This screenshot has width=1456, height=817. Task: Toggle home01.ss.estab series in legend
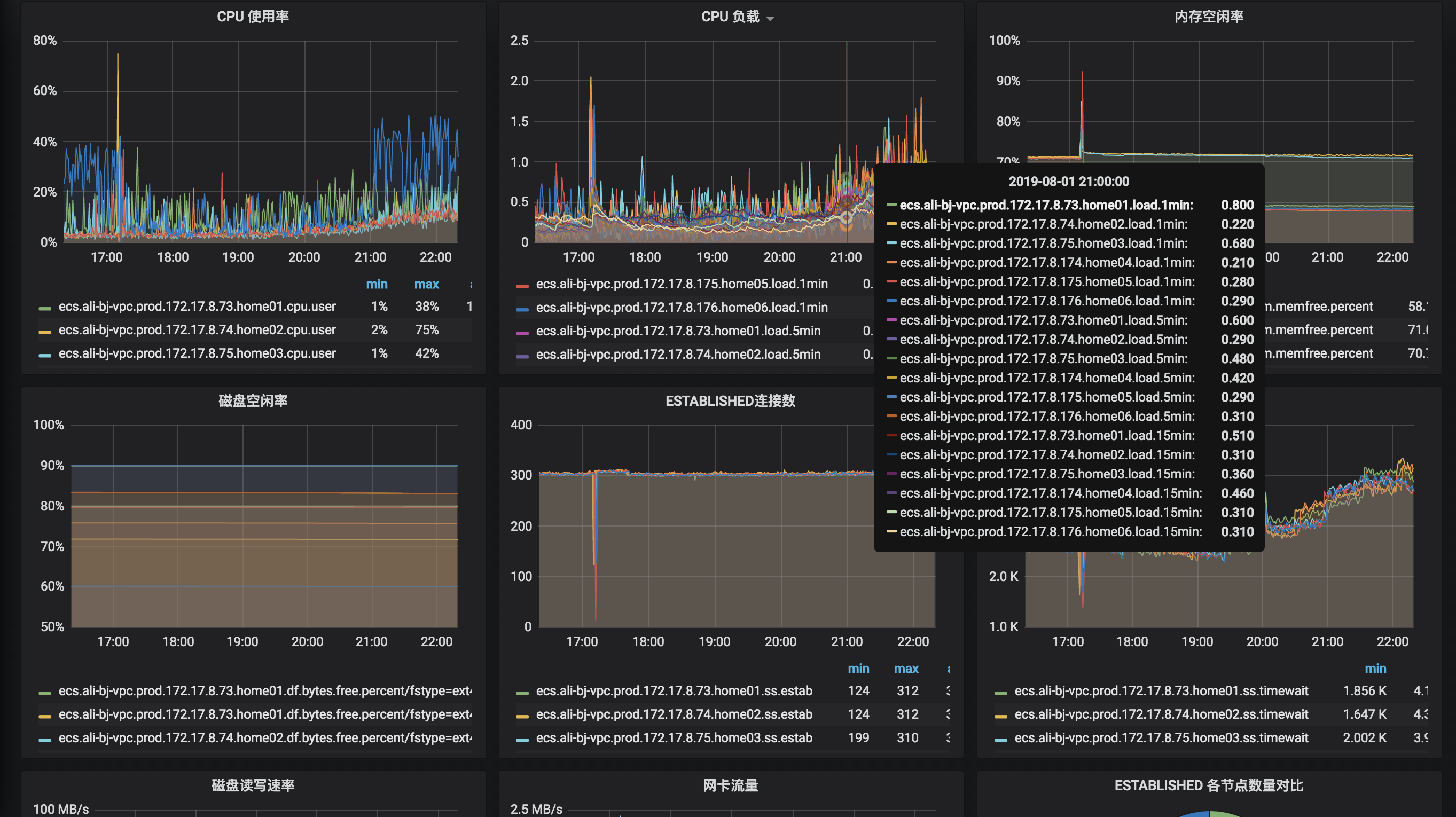tap(674, 690)
